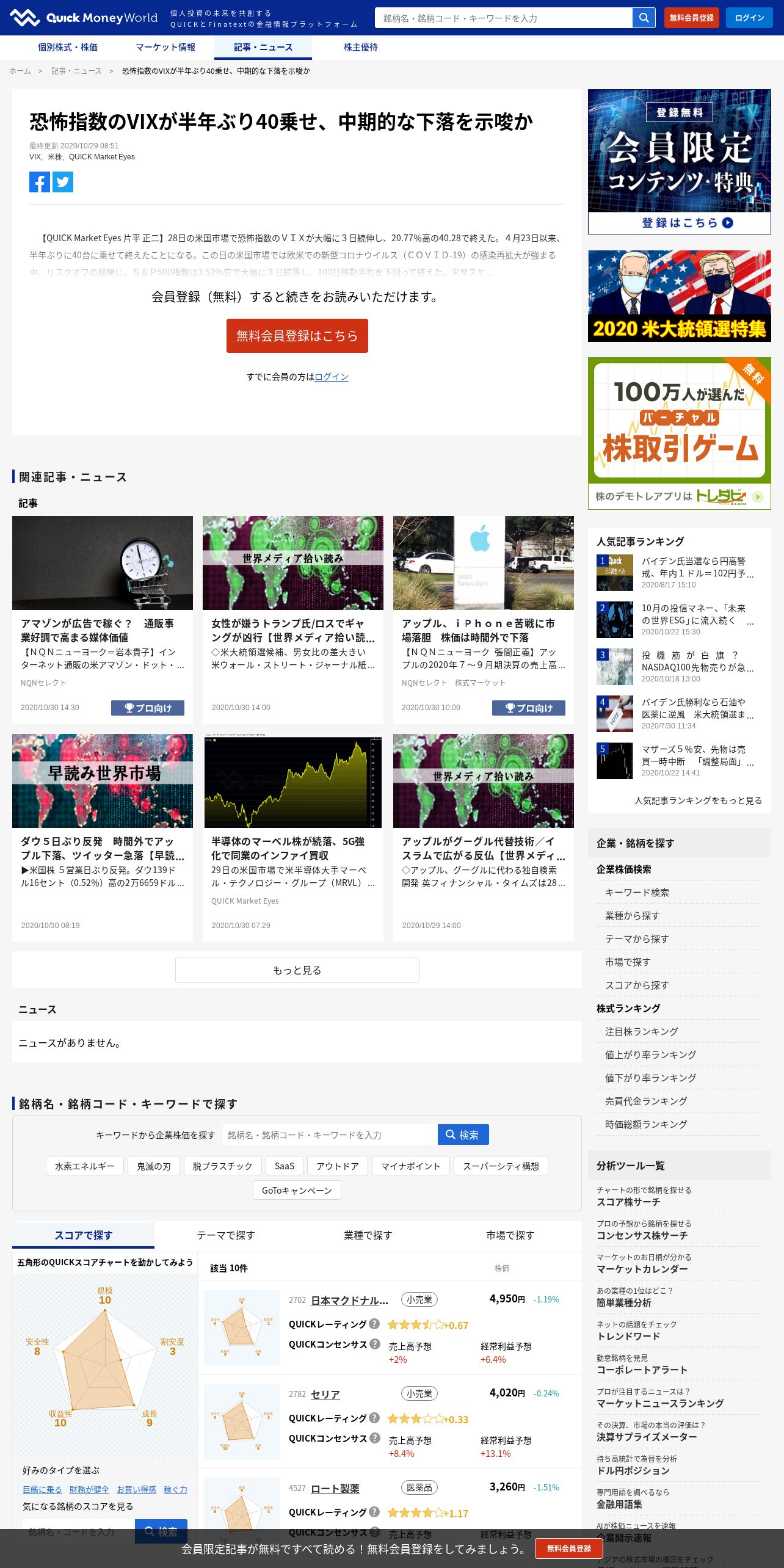Open 会員限定コンテンツ・特典 banner
784x1568 pixels.
[680, 162]
